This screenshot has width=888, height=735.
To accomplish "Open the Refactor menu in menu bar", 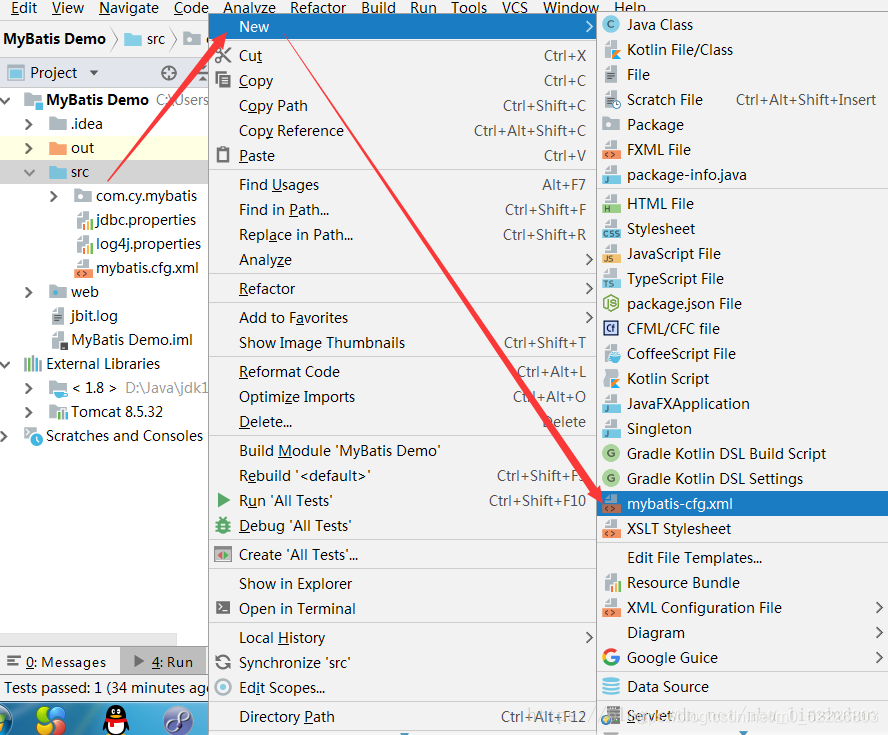I will click(318, 8).
